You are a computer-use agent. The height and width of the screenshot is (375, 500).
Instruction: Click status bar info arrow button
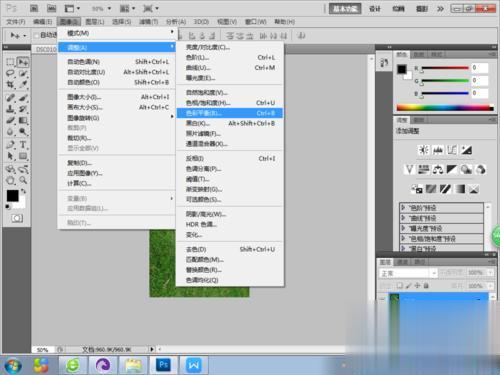pos(152,349)
